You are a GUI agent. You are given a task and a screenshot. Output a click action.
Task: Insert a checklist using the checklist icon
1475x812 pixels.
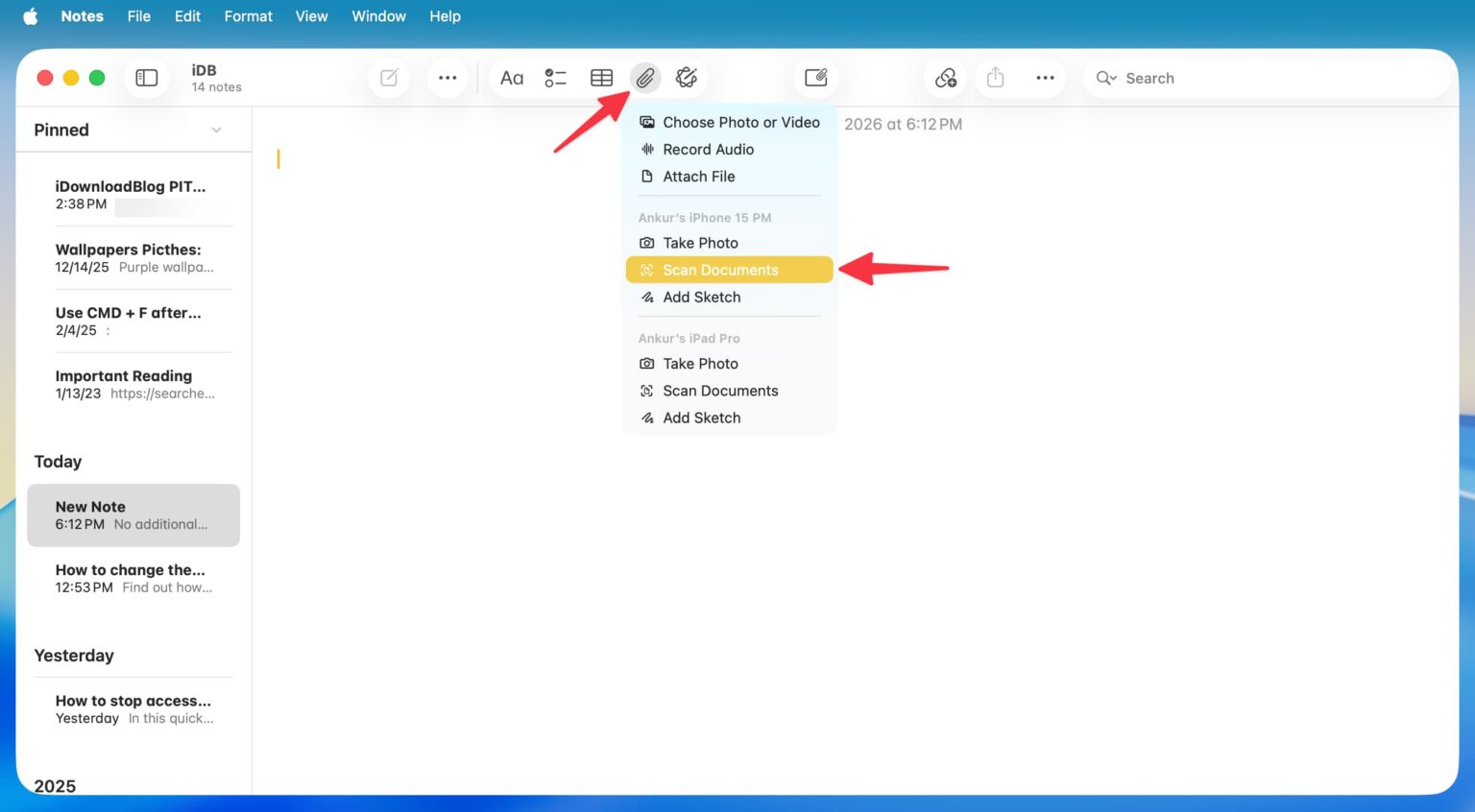(x=556, y=78)
